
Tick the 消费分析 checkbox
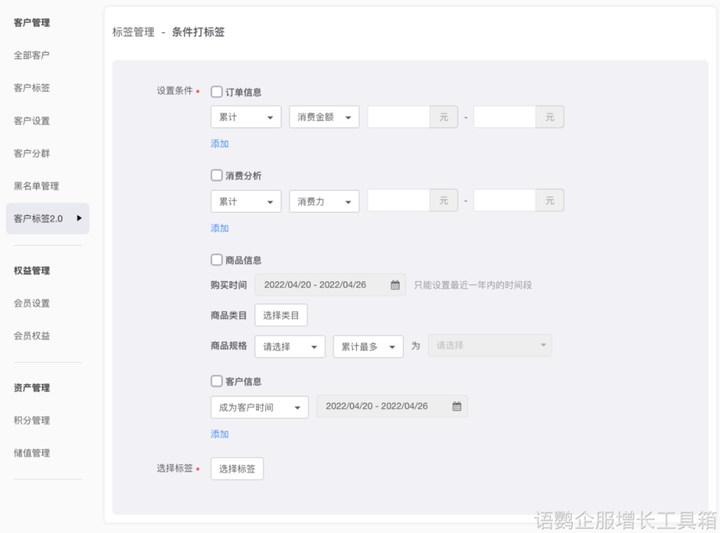(x=217, y=176)
